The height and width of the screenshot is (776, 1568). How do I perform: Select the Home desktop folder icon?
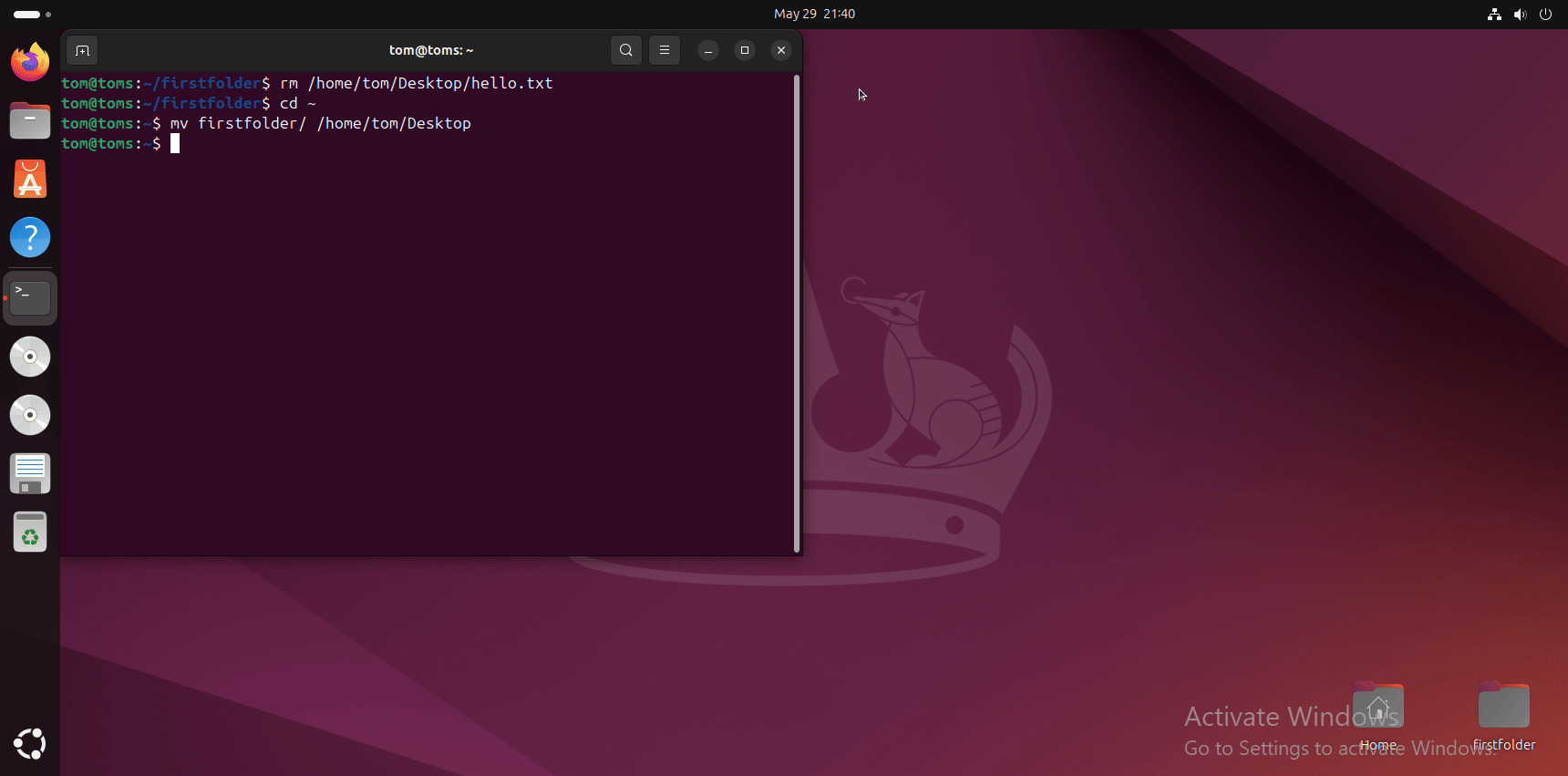[1378, 717]
